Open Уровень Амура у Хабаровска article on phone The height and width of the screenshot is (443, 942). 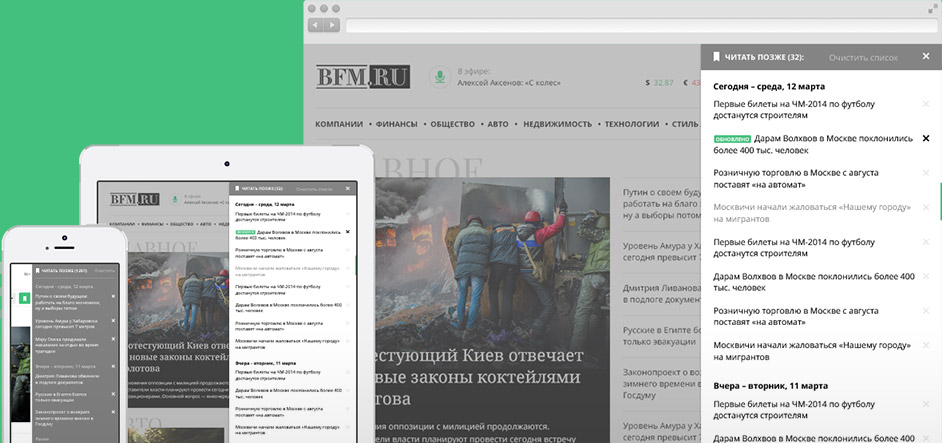[x=69, y=325]
